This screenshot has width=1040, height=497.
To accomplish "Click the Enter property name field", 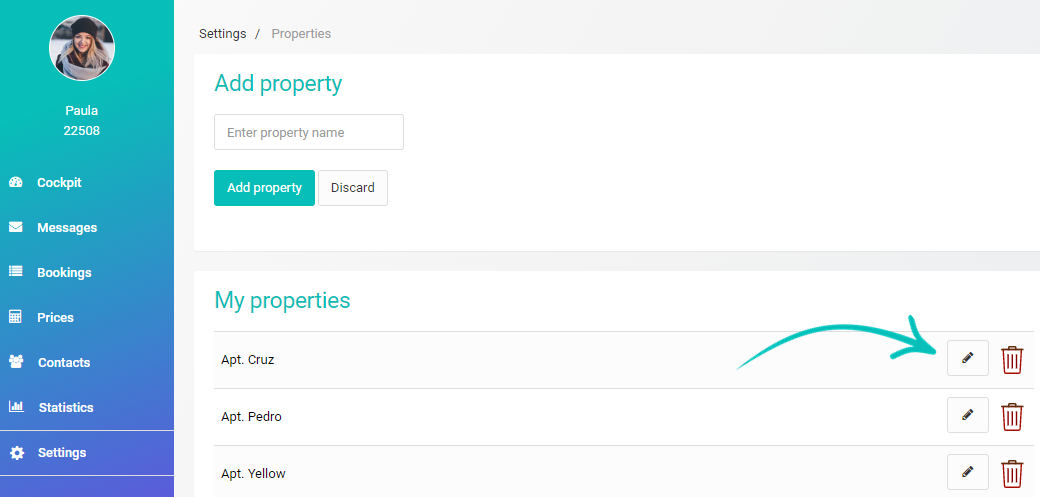I will pyautogui.click(x=308, y=132).
